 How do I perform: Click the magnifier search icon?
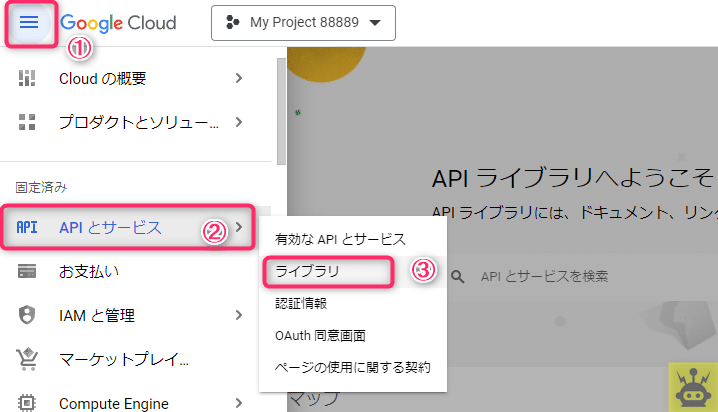click(457, 276)
